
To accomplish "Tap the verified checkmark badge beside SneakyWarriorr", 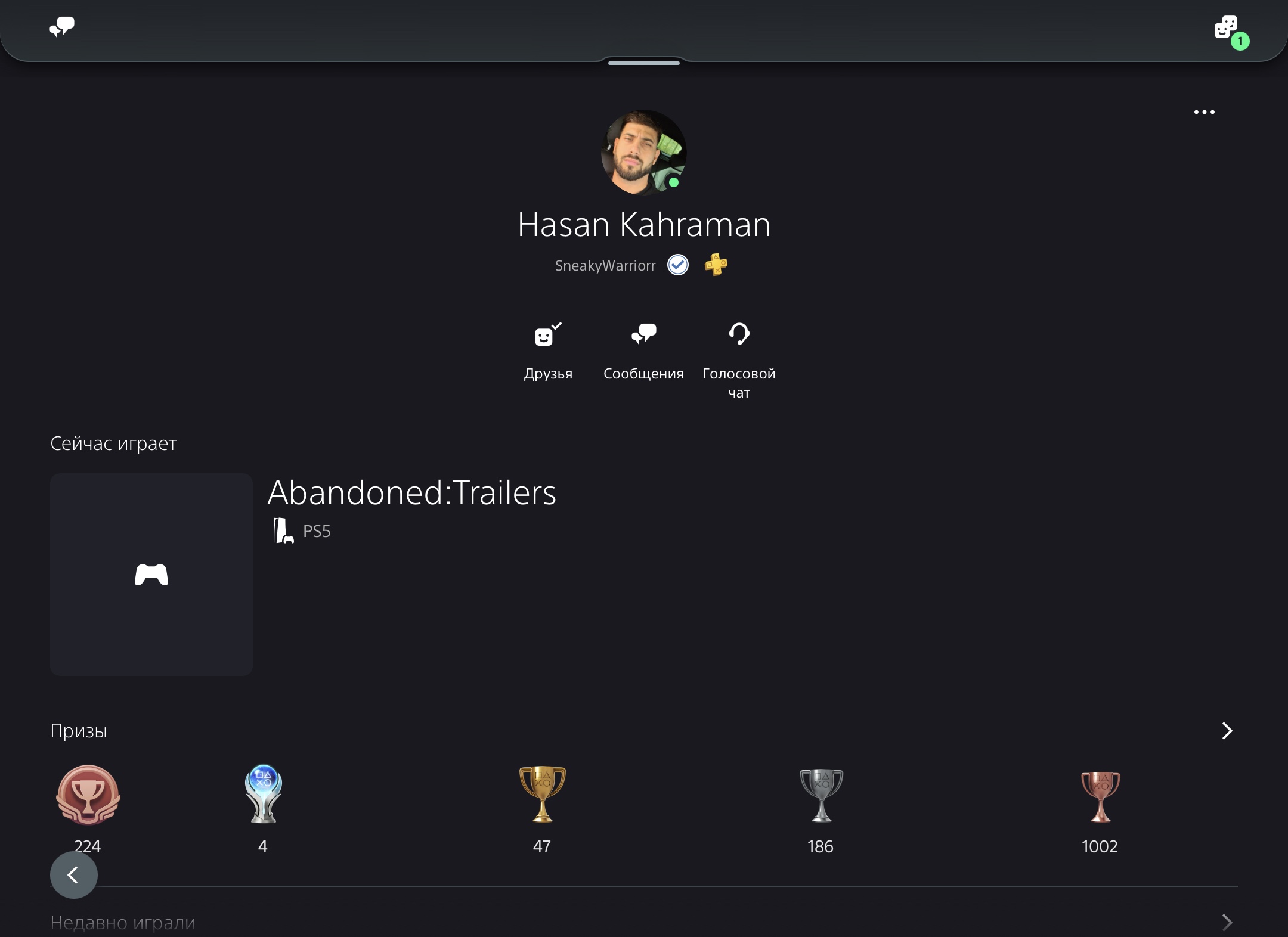I will point(678,265).
